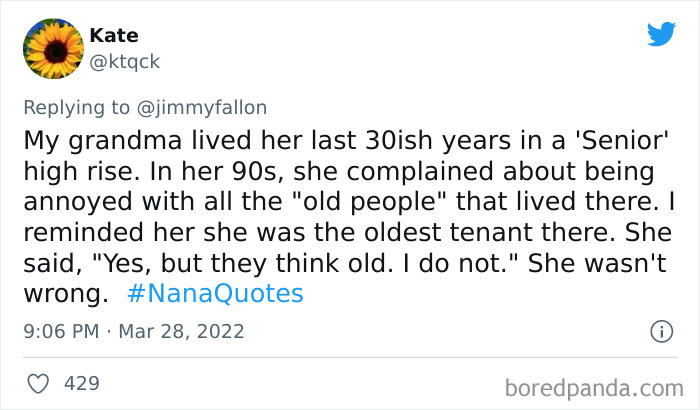
Task: Click the Twitter bird logo
Action: coord(661,35)
